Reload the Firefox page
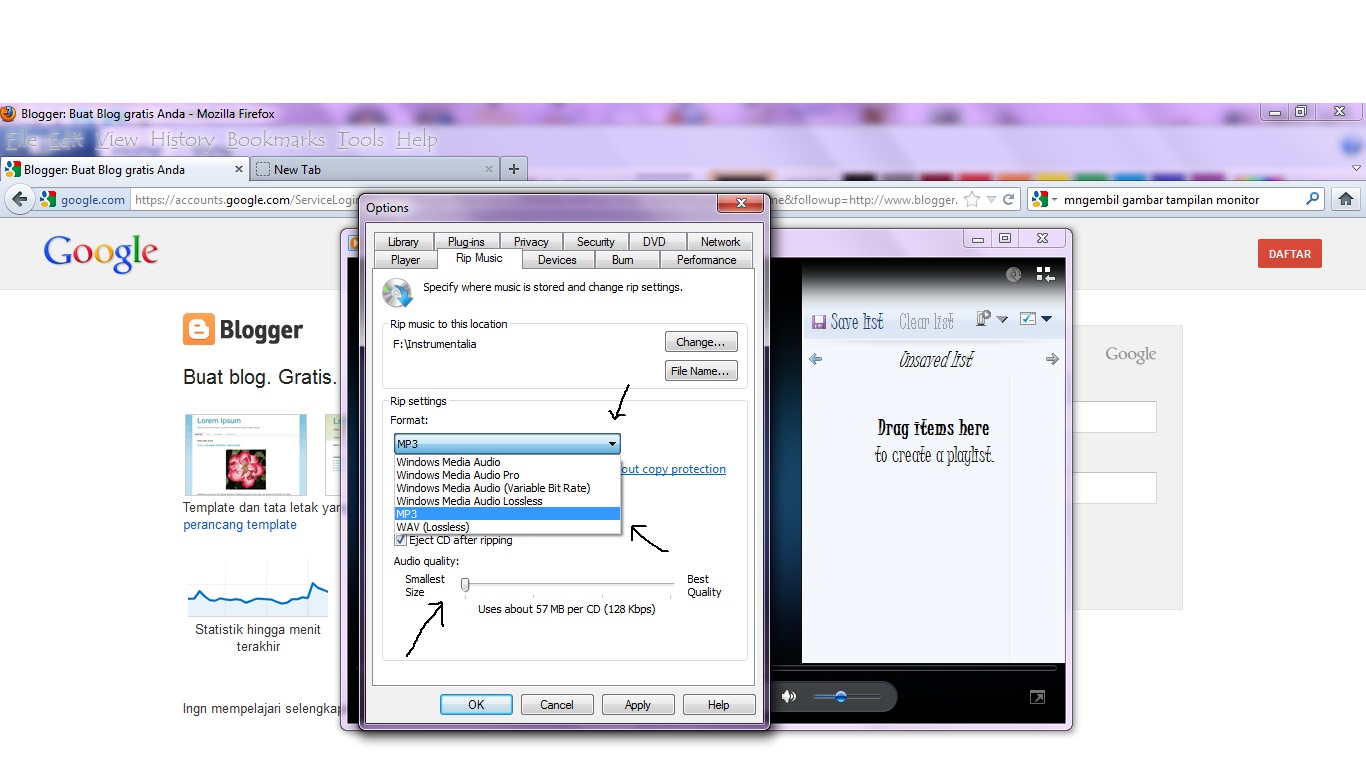Image resolution: width=1366 pixels, height=768 pixels. click(1009, 199)
